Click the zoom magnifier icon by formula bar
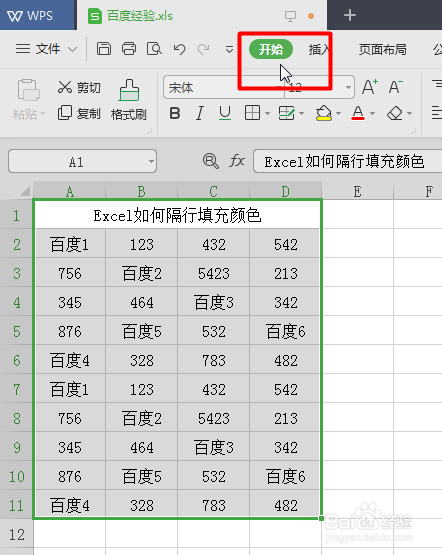This screenshot has height=555, width=442. (x=211, y=161)
